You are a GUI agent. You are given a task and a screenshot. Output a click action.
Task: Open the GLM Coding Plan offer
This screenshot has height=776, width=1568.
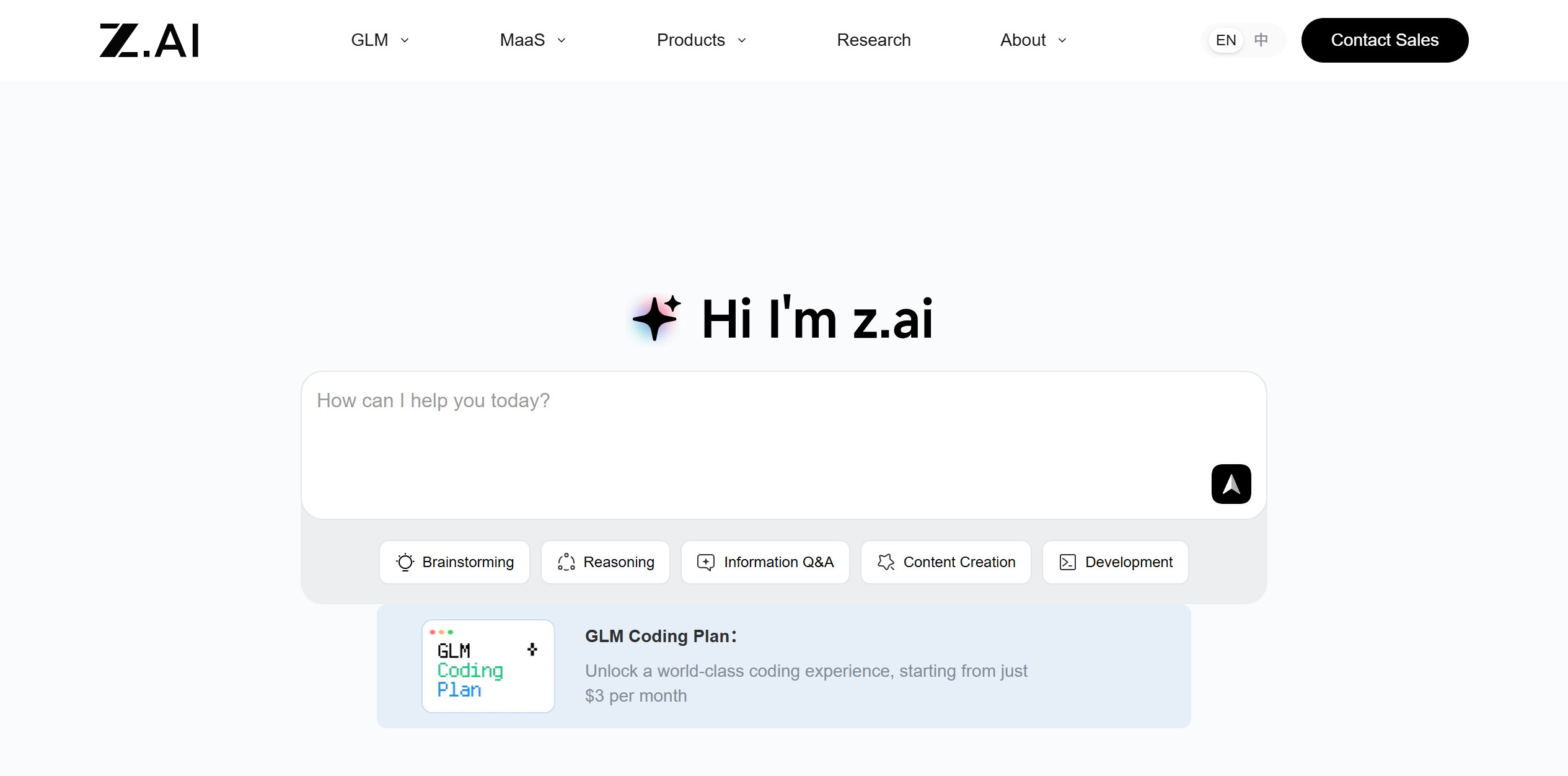[784, 665]
